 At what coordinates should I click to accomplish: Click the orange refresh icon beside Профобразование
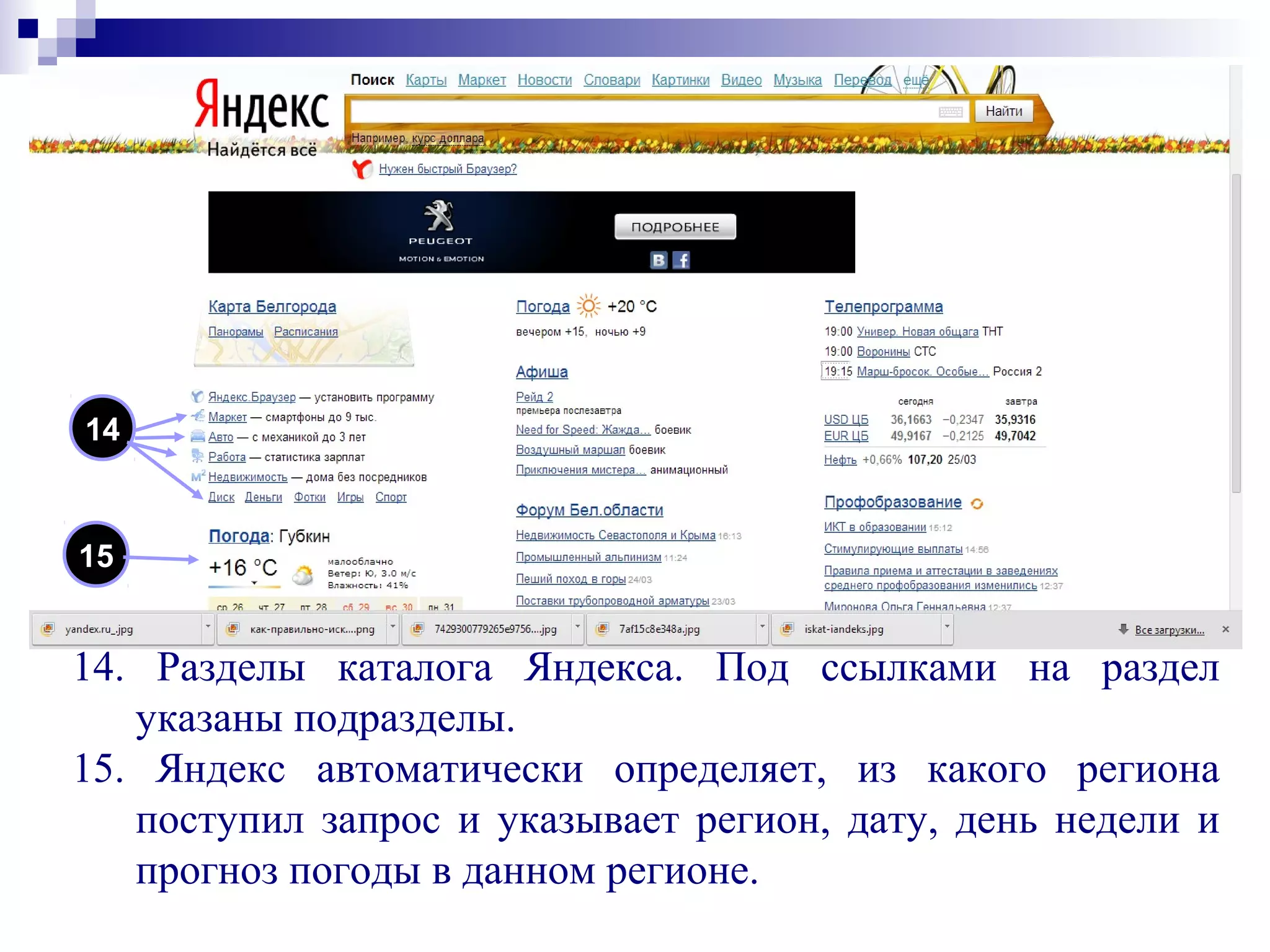click(977, 504)
